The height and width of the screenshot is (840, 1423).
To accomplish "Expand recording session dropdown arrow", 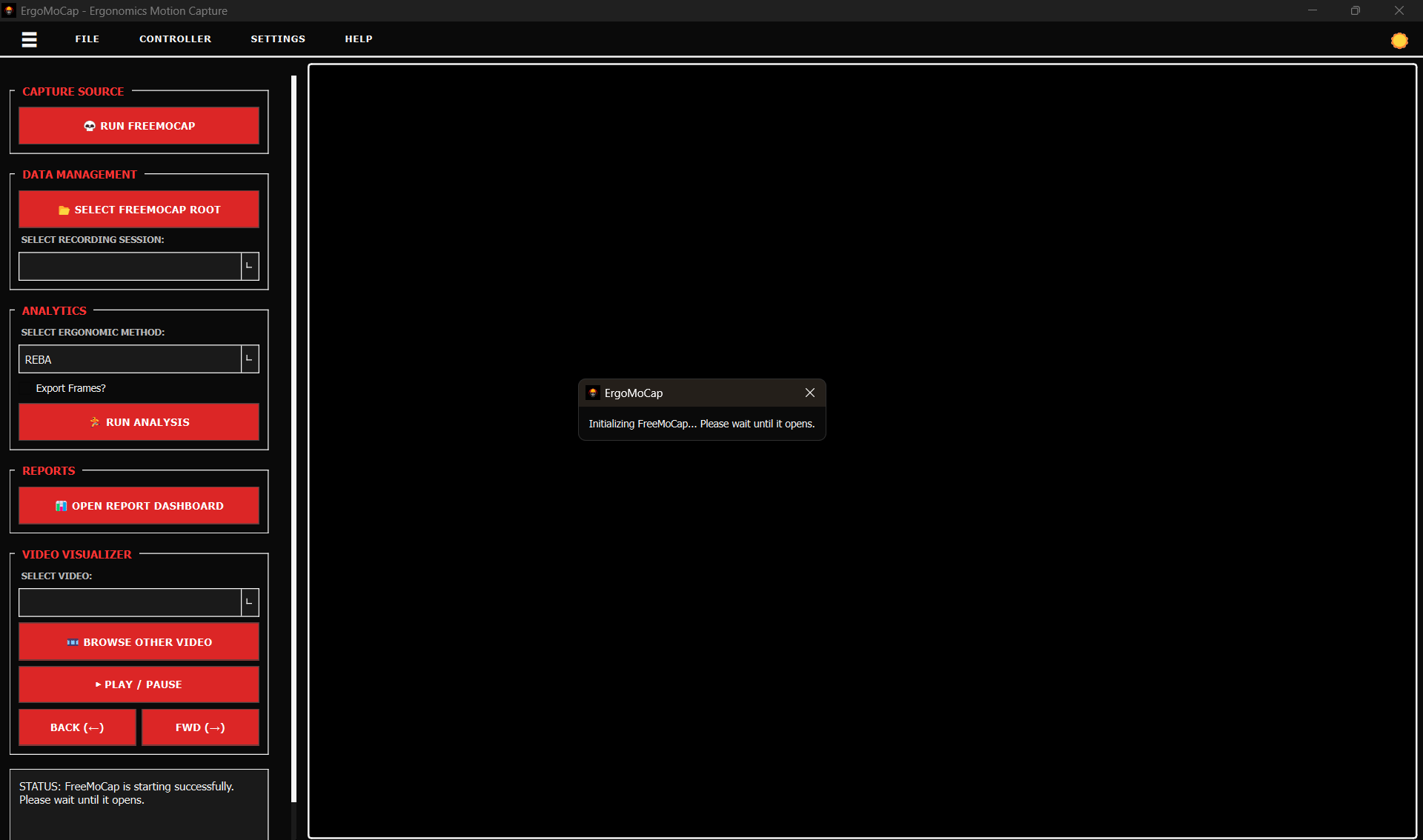I will tap(250, 266).
